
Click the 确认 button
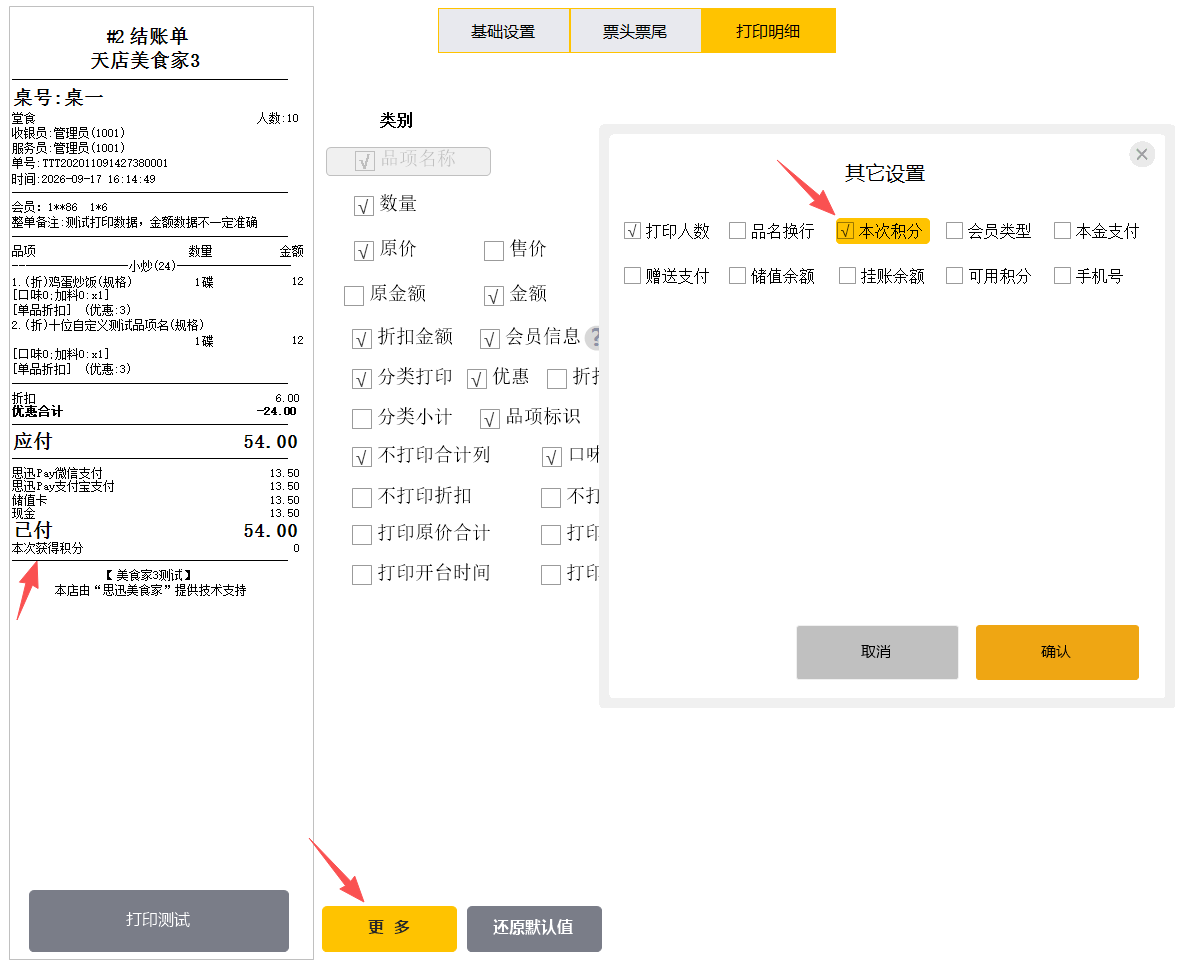1057,652
